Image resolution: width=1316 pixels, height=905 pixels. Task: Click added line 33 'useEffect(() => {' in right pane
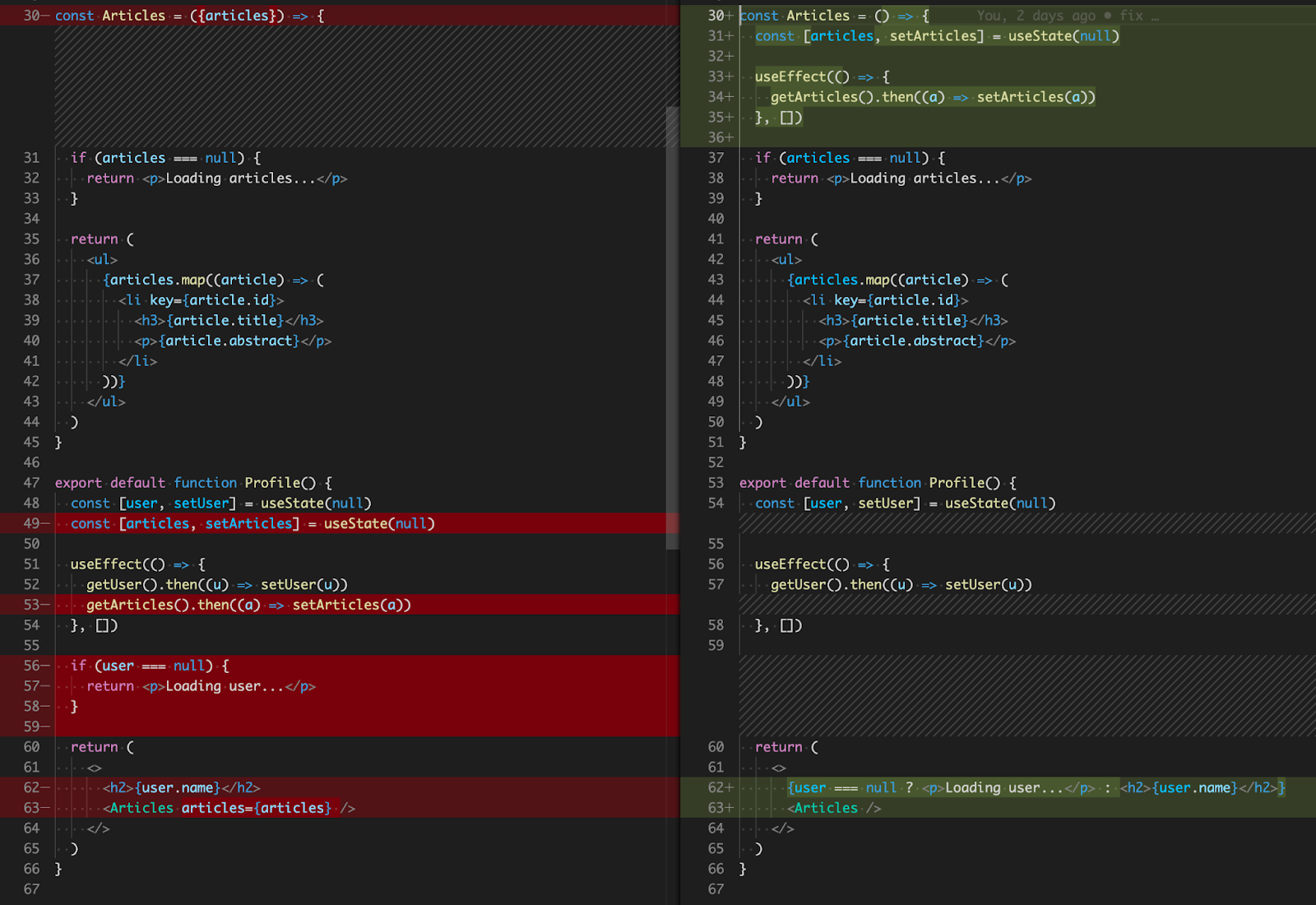pos(822,77)
